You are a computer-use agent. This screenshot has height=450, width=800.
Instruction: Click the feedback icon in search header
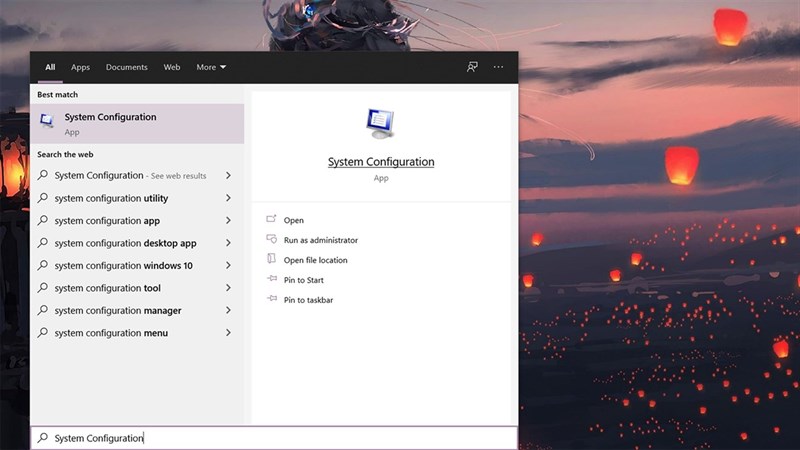tap(472, 67)
